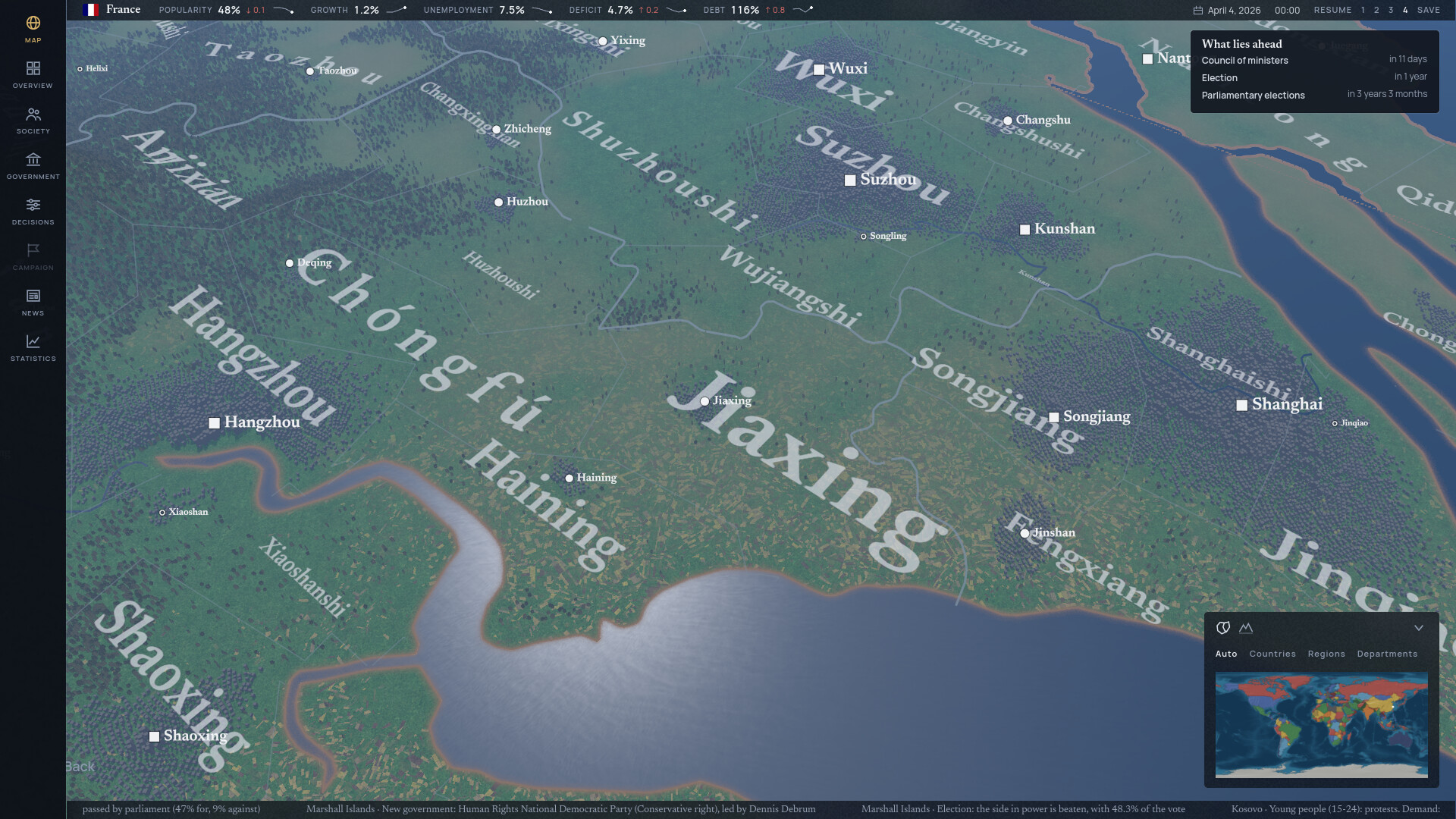Click the Debt 116% indicator
The width and height of the screenshot is (1456, 819).
(x=758, y=11)
